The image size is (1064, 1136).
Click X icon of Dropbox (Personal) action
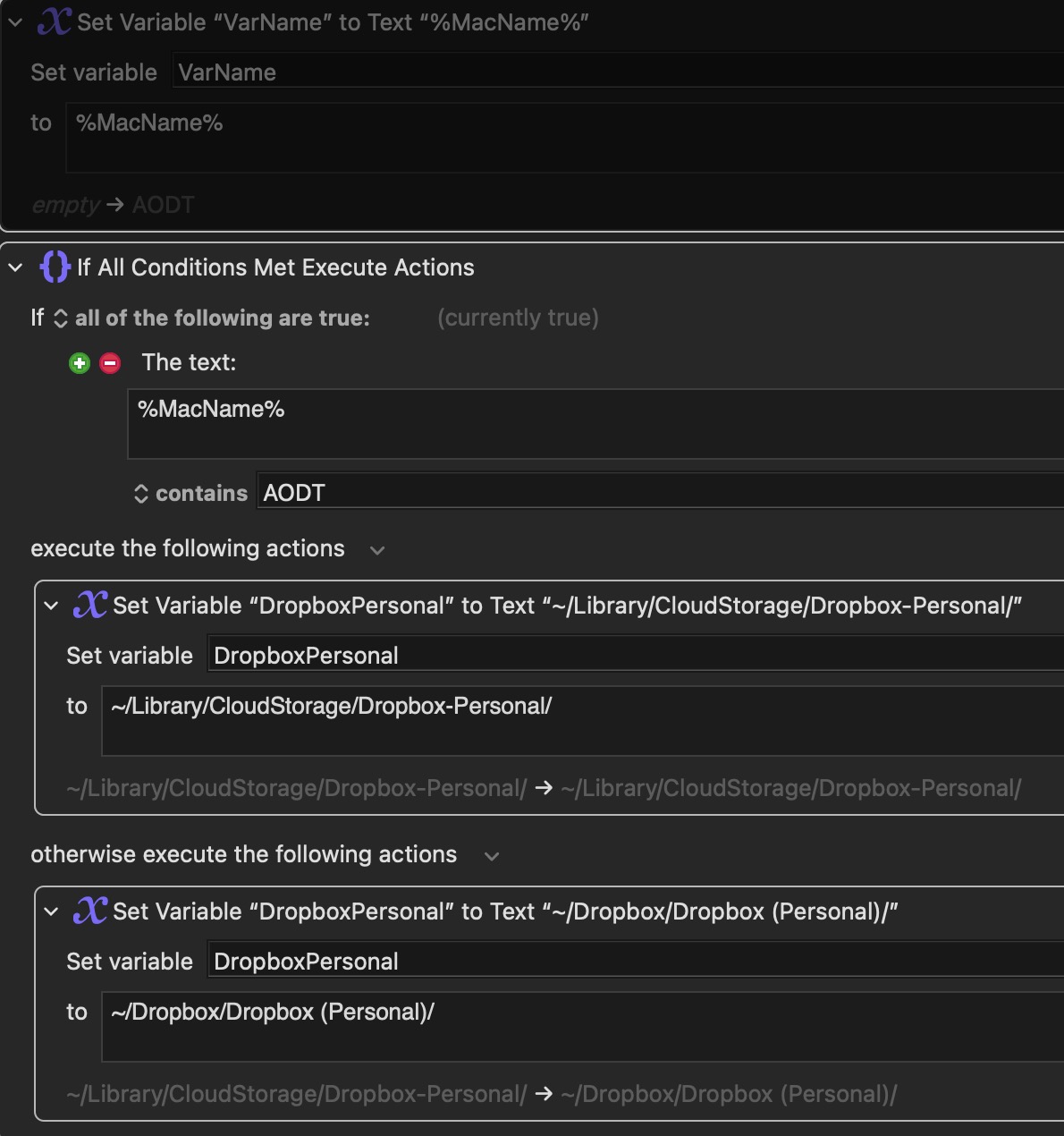coord(90,911)
